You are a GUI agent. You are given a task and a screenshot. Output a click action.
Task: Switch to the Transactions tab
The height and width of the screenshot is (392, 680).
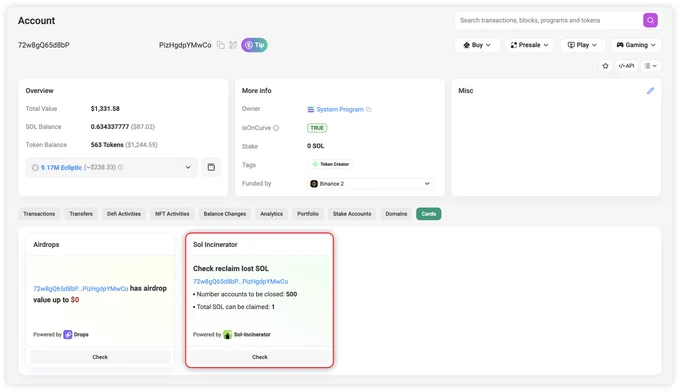[x=39, y=214]
